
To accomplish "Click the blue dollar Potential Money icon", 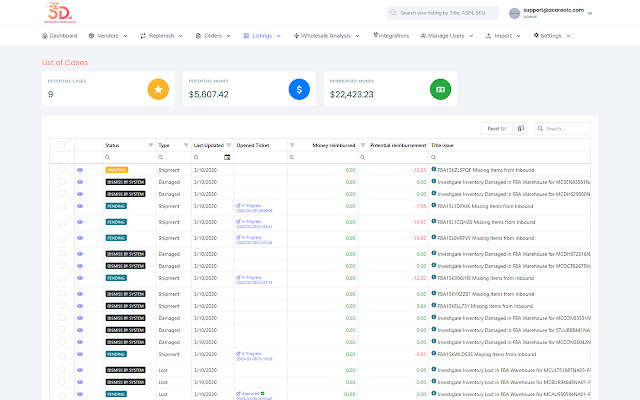I will [x=297, y=90].
